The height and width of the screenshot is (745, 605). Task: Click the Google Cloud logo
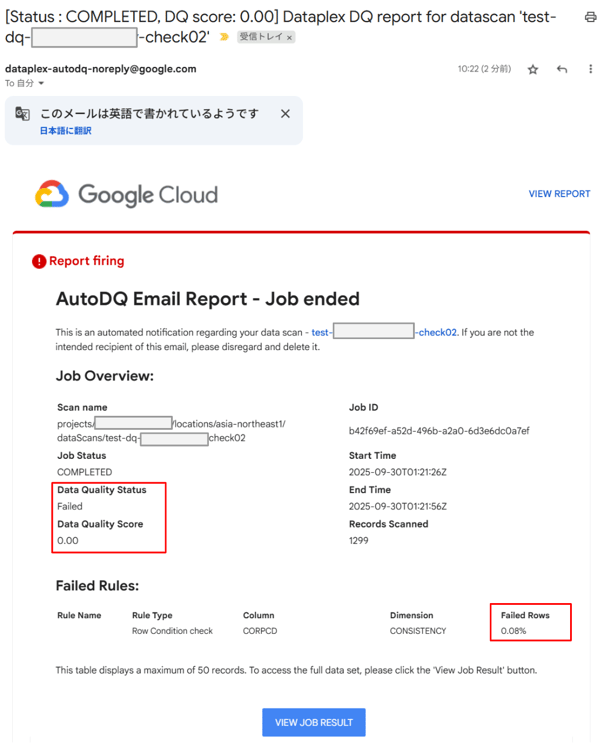pyautogui.click(x=126, y=194)
